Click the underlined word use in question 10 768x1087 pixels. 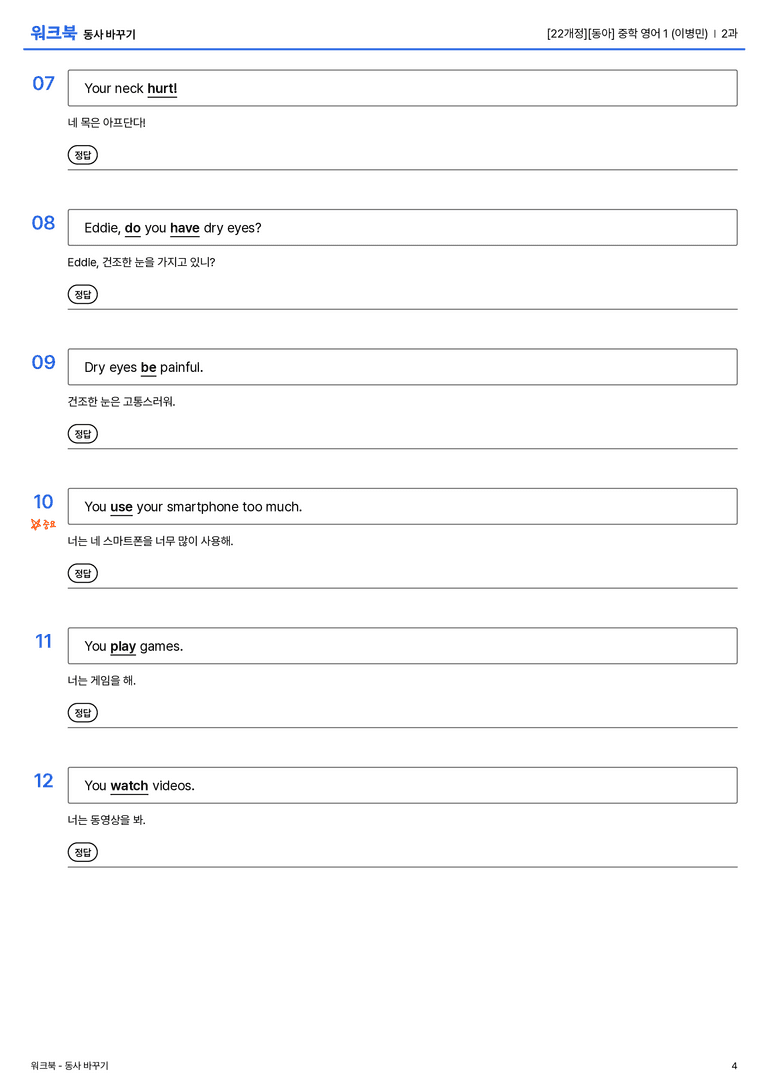tap(121, 507)
